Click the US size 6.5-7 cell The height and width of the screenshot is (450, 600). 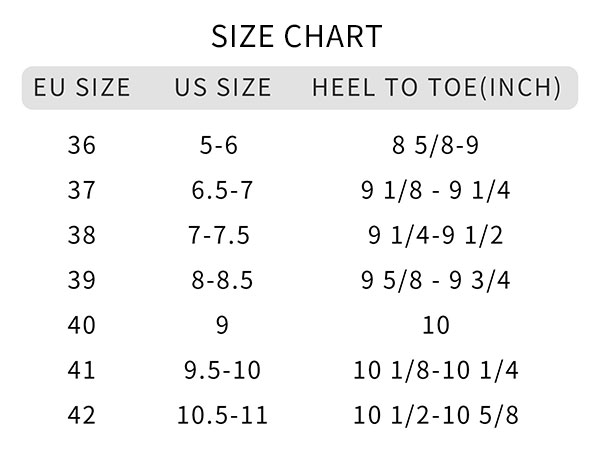point(222,191)
